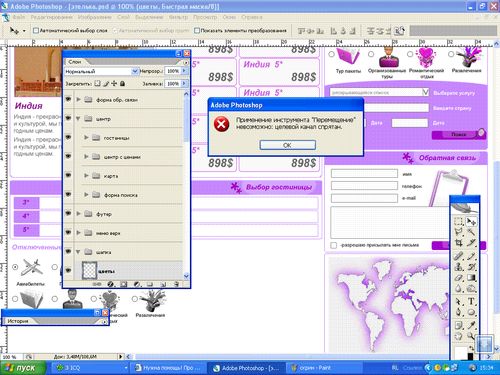Select the Brush tool
Screen dimensions: 500x375
pos(471,256)
